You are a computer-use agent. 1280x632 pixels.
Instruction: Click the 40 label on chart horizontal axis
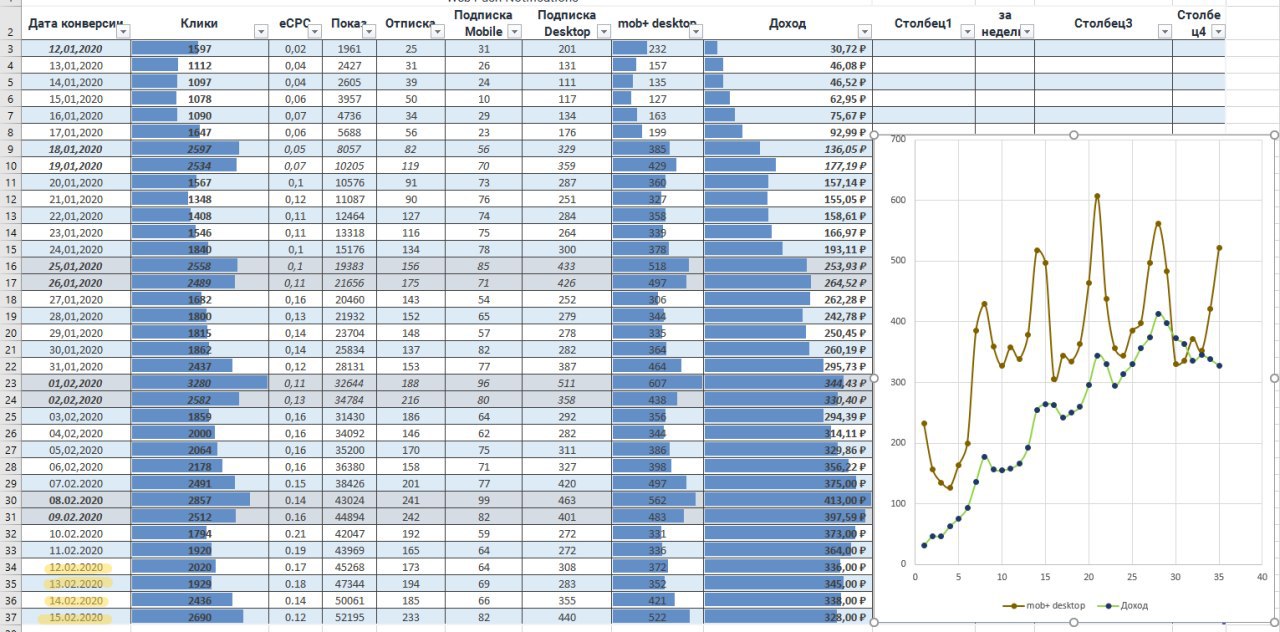pyautogui.click(x=1261, y=576)
